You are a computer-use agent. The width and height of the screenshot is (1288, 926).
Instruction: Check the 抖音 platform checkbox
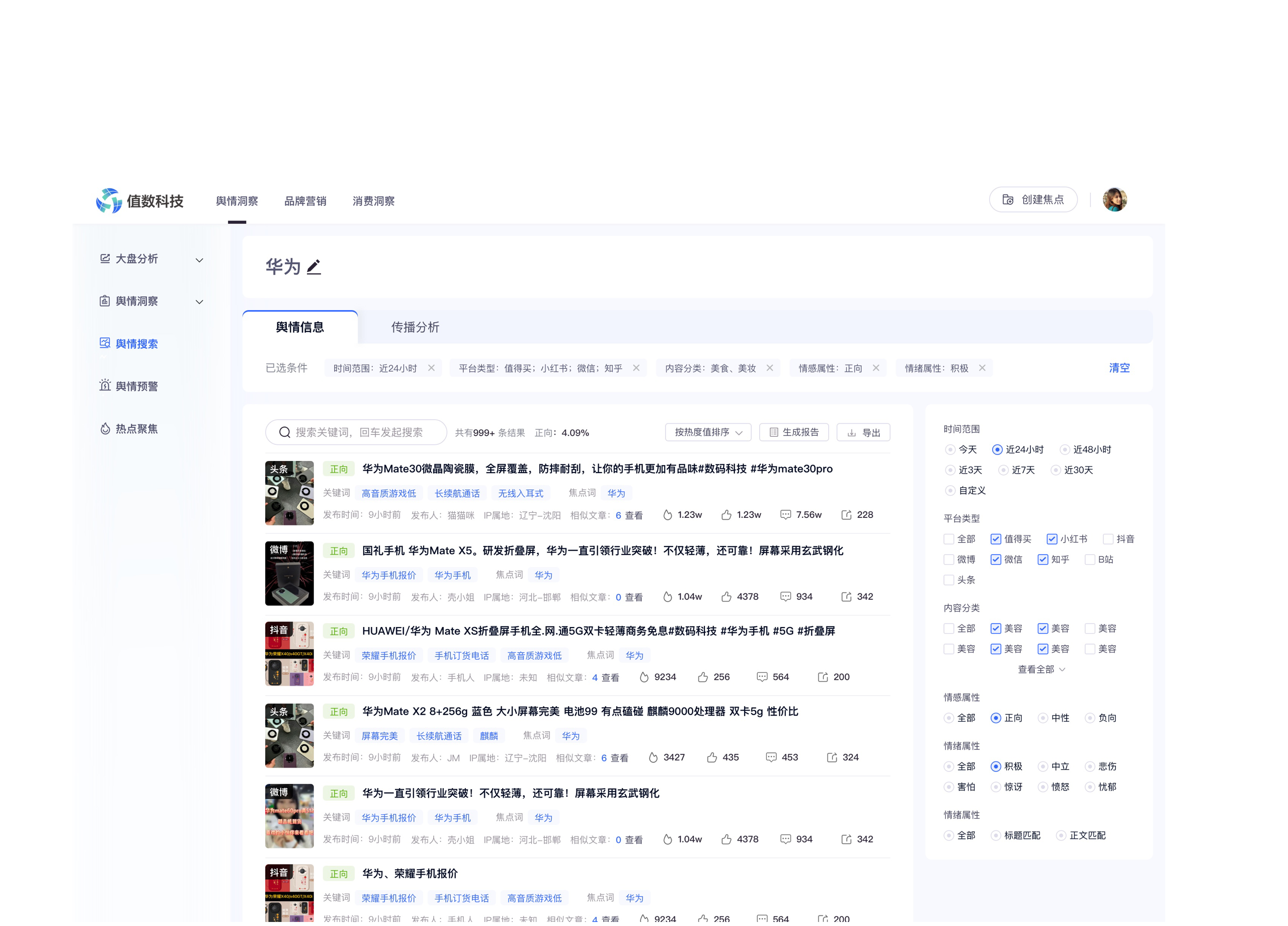click(1108, 539)
